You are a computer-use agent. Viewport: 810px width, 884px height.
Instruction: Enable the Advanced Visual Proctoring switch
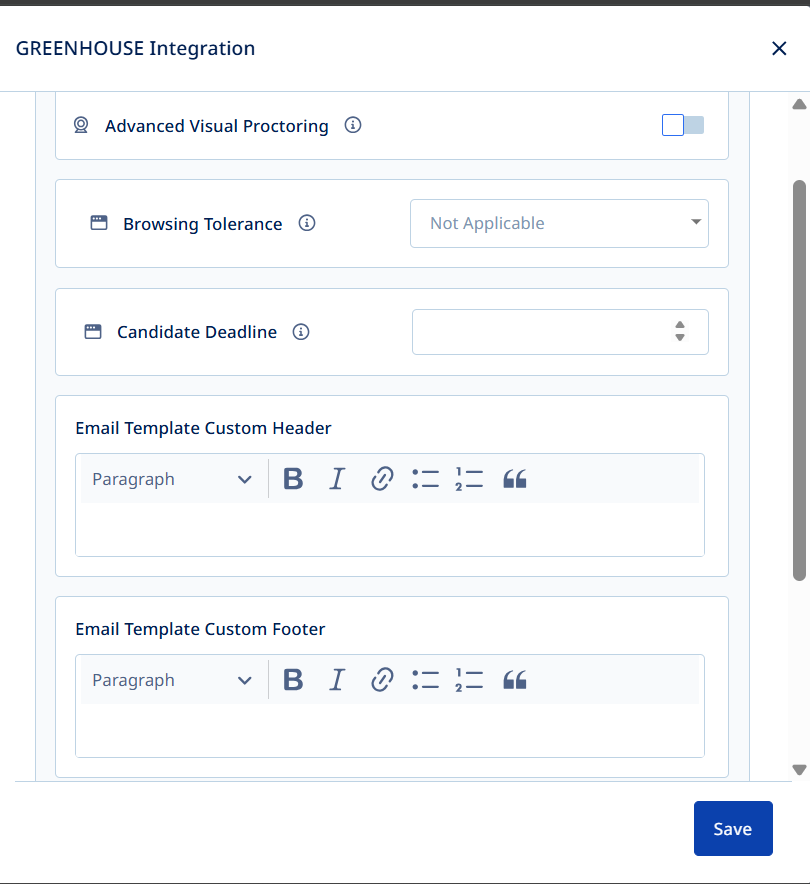(x=683, y=125)
